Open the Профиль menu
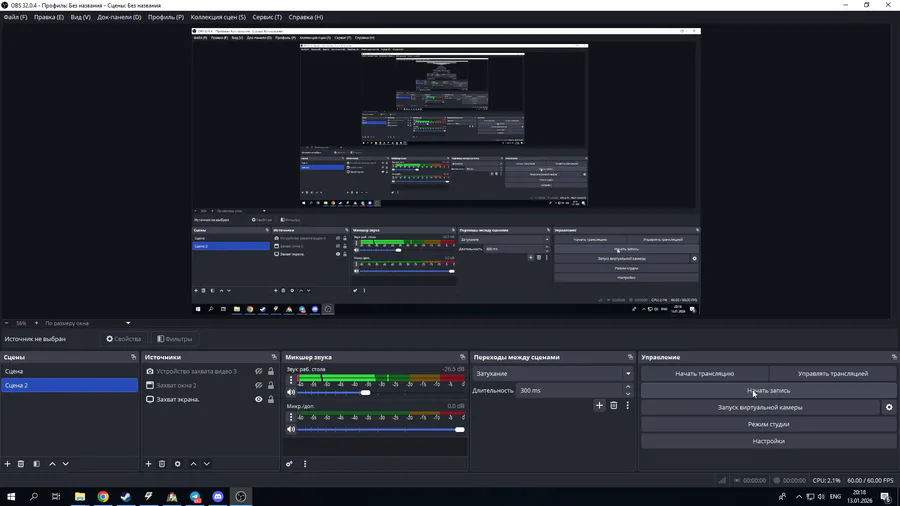 click(x=166, y=17)
